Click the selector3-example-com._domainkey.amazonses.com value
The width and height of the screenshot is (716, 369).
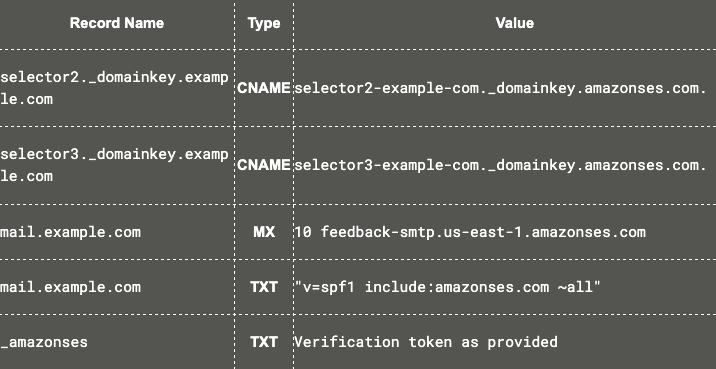click(x=500, y=165)
